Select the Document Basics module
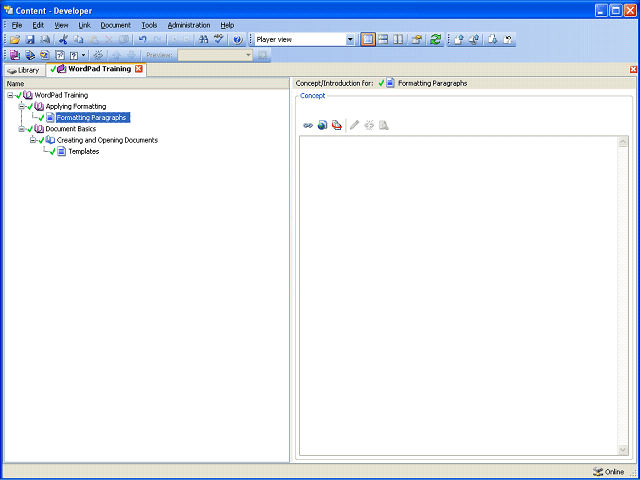The height and width of the screenshot is (480, 640). tap(71, 129)
